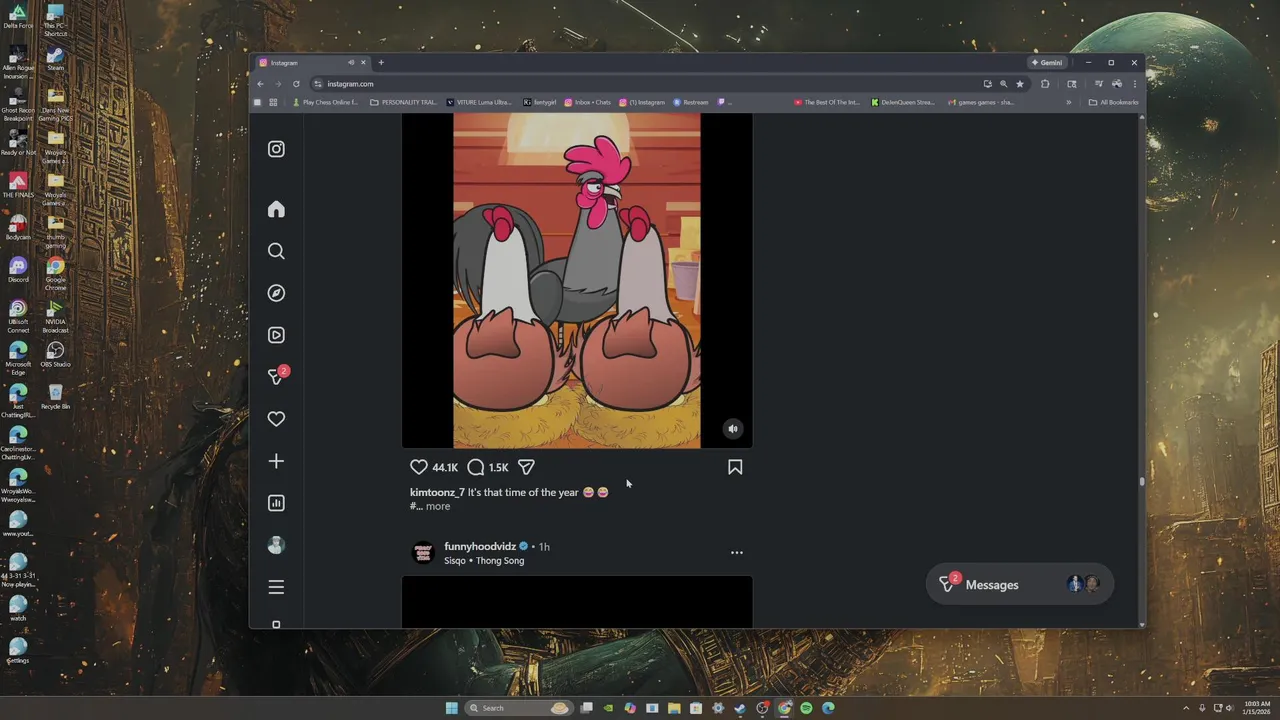Expand kimtoonz_7 caption with more

(x=438, y=506)
